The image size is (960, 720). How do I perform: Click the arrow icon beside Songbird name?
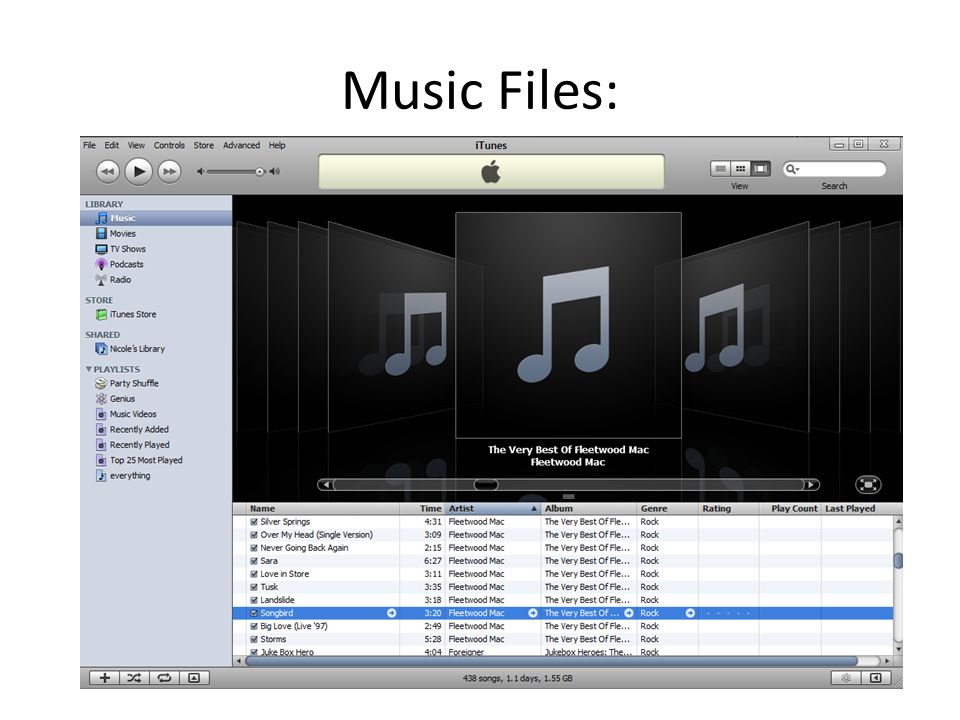pyautogui.click(x=392, y=613)
